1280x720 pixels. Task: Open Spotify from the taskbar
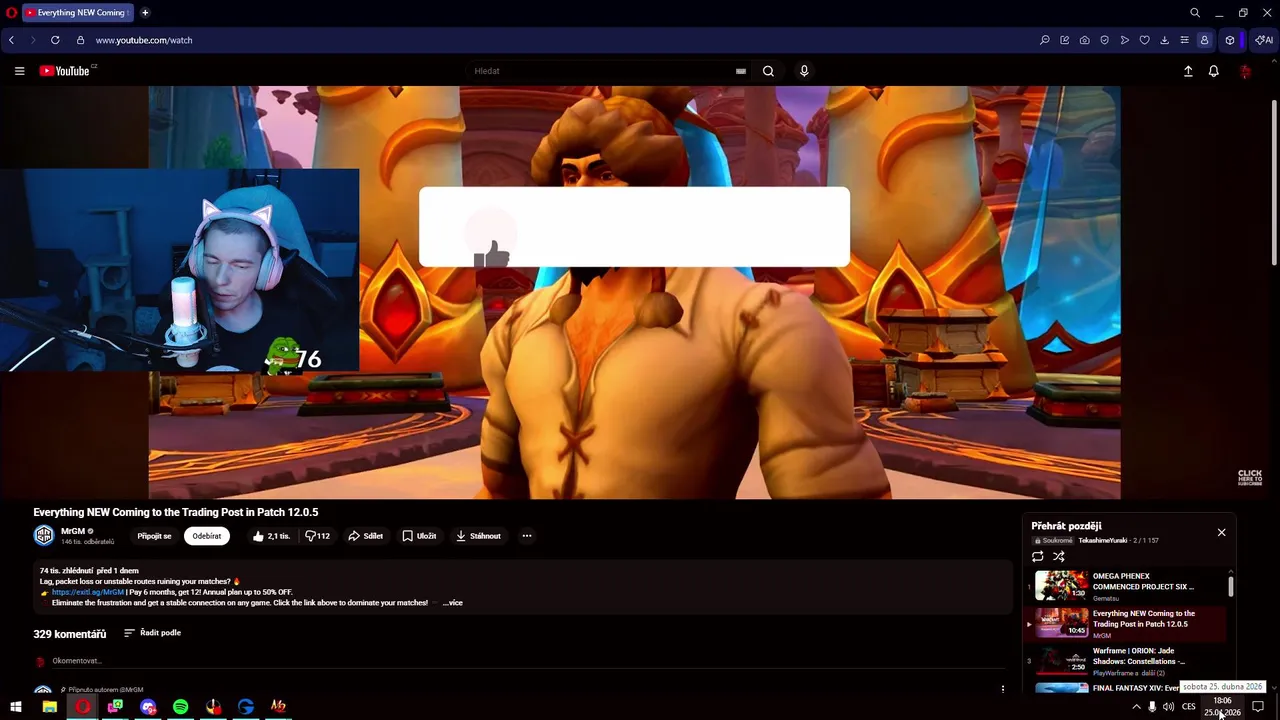coord(181,706)
